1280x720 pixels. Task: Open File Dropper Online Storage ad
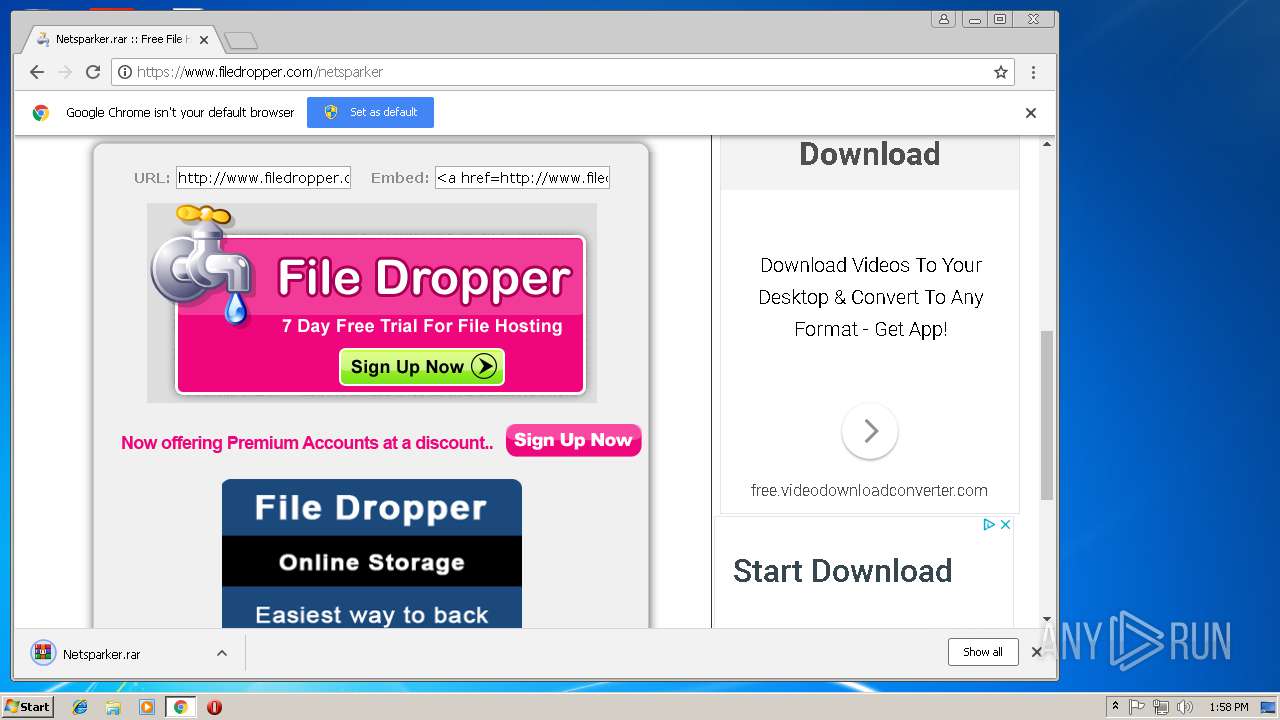(x=372, y=553)
